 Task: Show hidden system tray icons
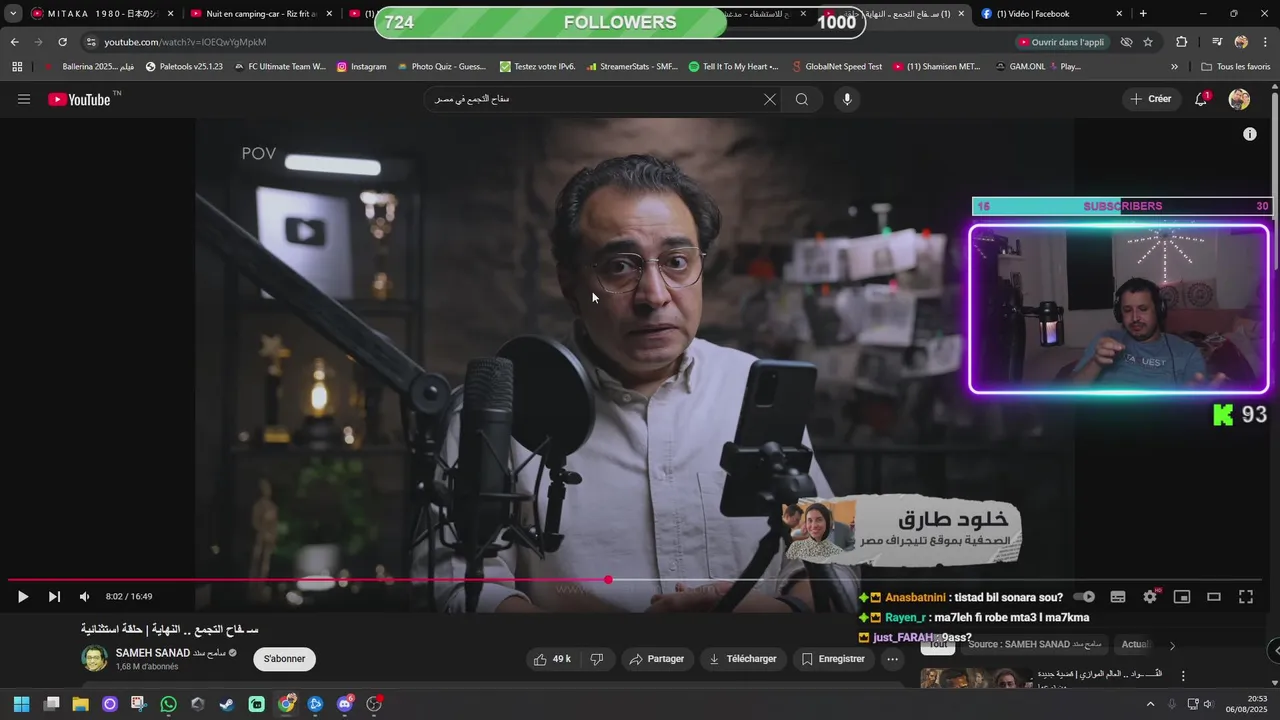(1150, 704)
